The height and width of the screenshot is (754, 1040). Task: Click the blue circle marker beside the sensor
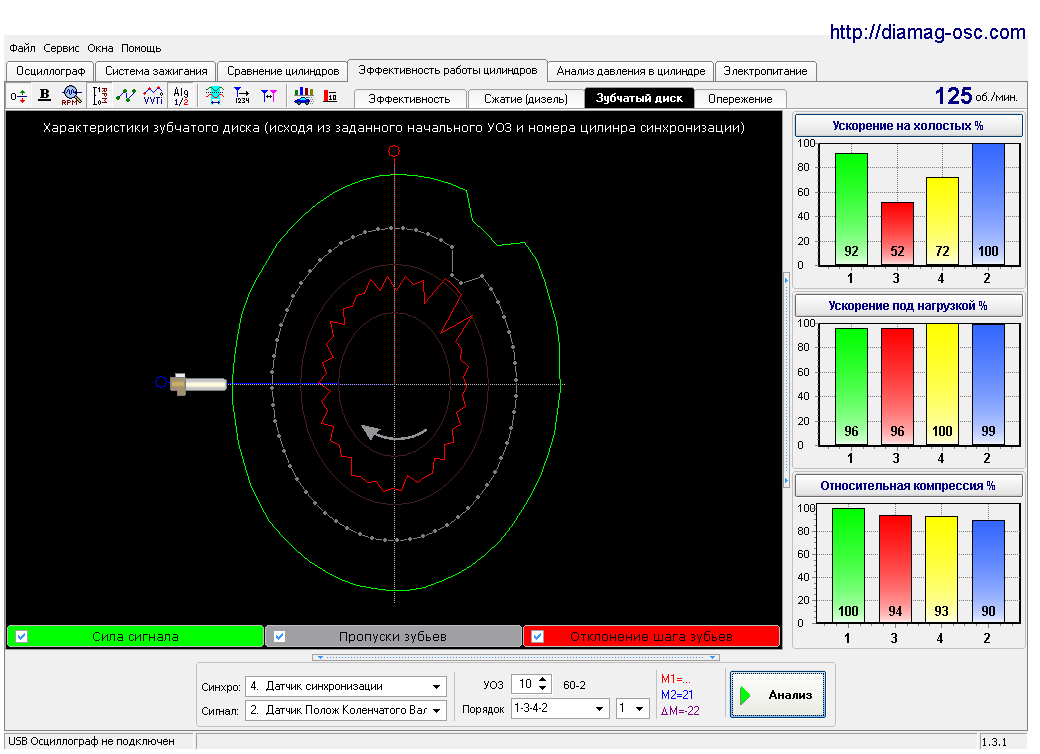pos(161,382)
